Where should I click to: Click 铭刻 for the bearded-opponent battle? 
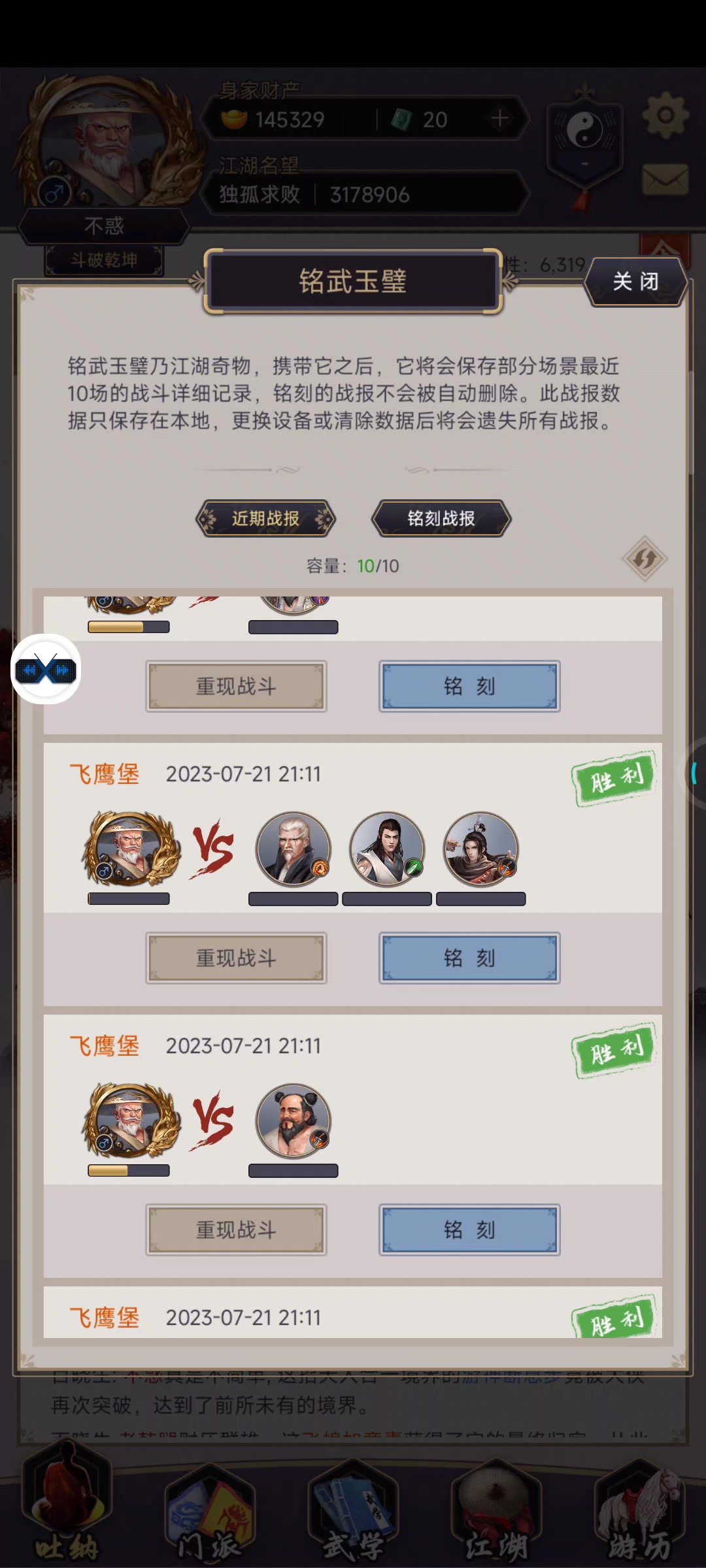tap(469, 1230)
